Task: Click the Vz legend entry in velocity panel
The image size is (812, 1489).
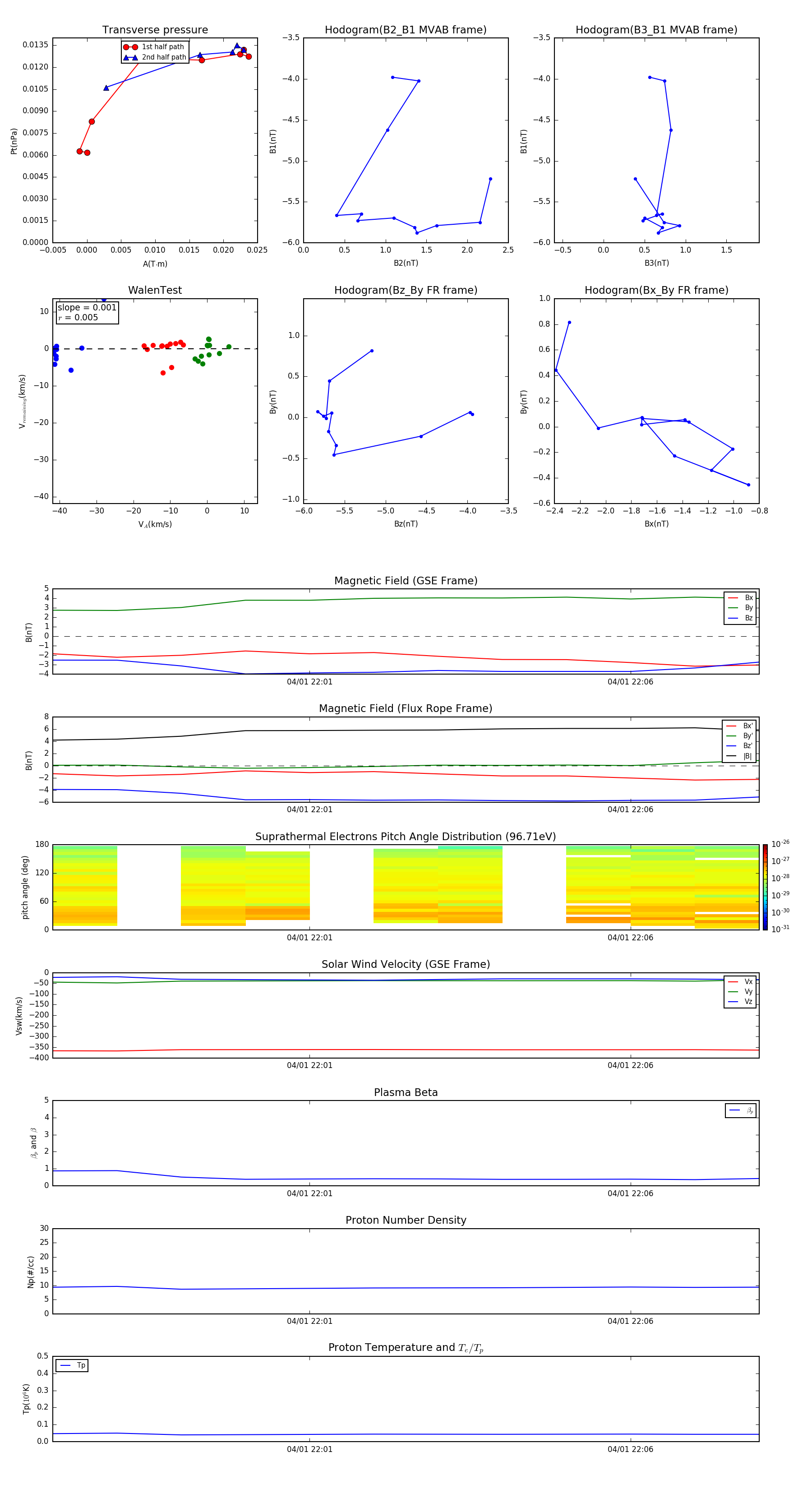Action: click(x=740, y=1001)
